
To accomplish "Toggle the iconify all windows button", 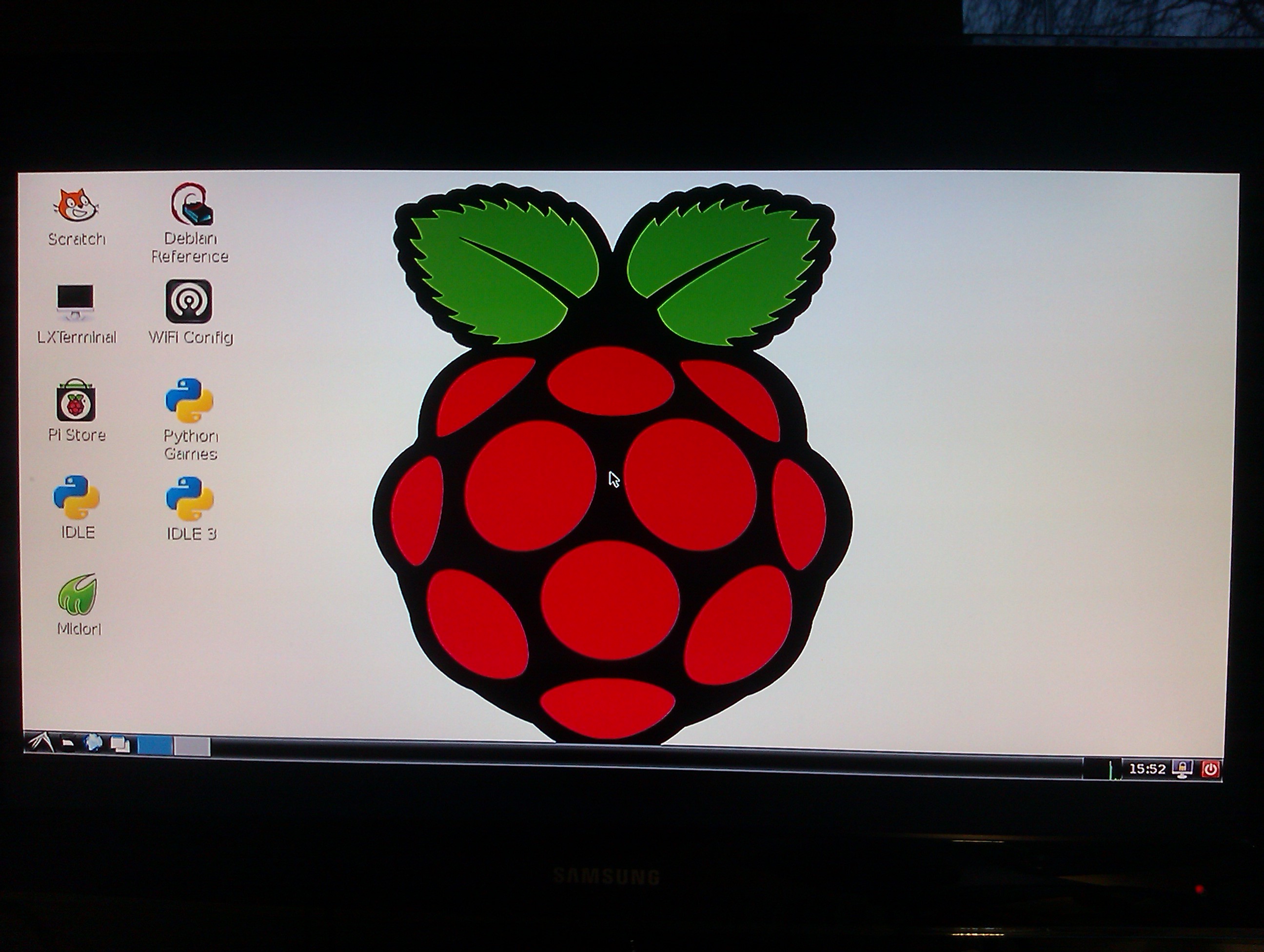I will point(120,745).
